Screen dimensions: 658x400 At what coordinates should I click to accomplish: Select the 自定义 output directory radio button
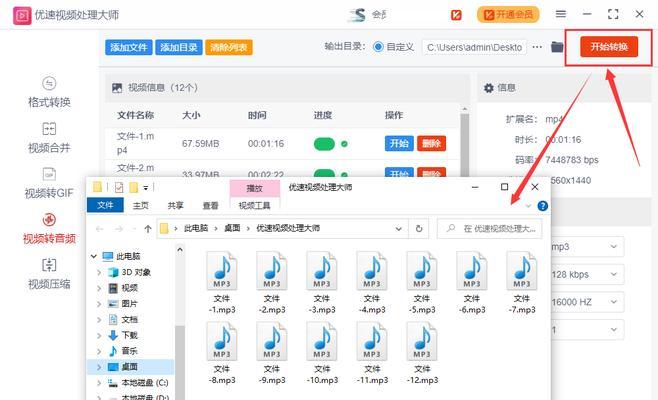coord(378,47)
